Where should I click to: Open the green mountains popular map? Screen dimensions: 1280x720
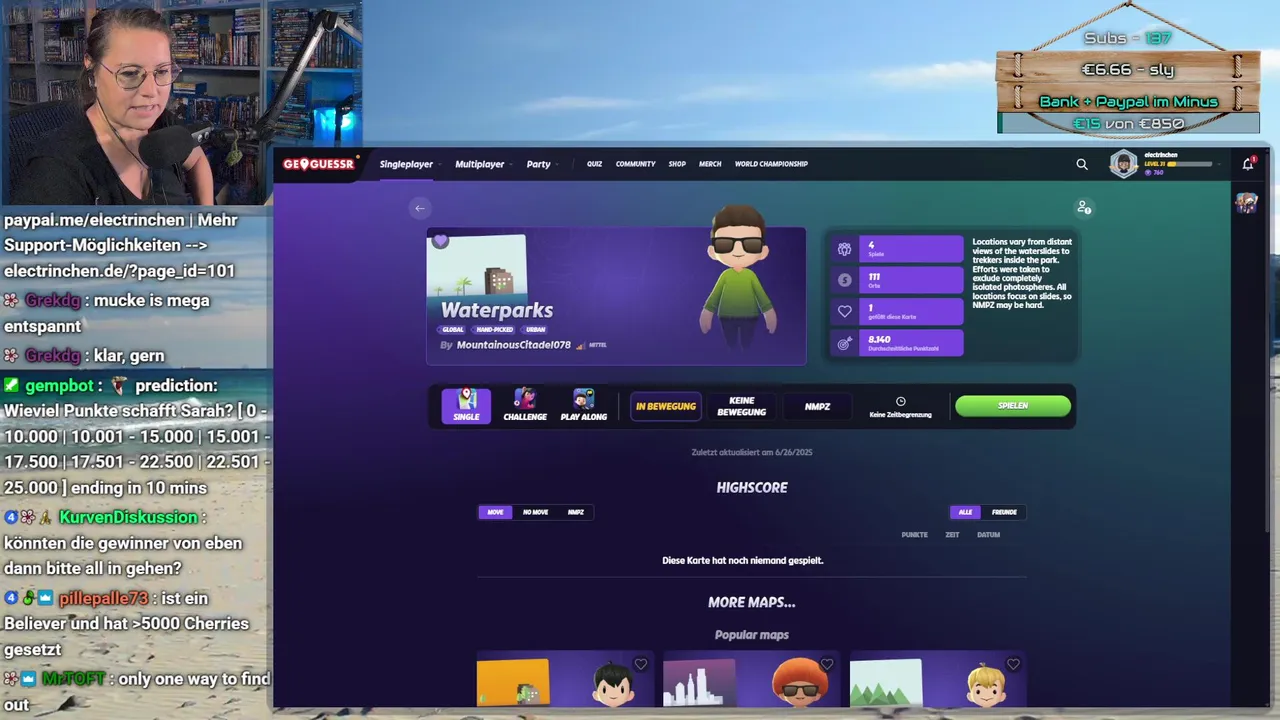(x=885, y=683)
